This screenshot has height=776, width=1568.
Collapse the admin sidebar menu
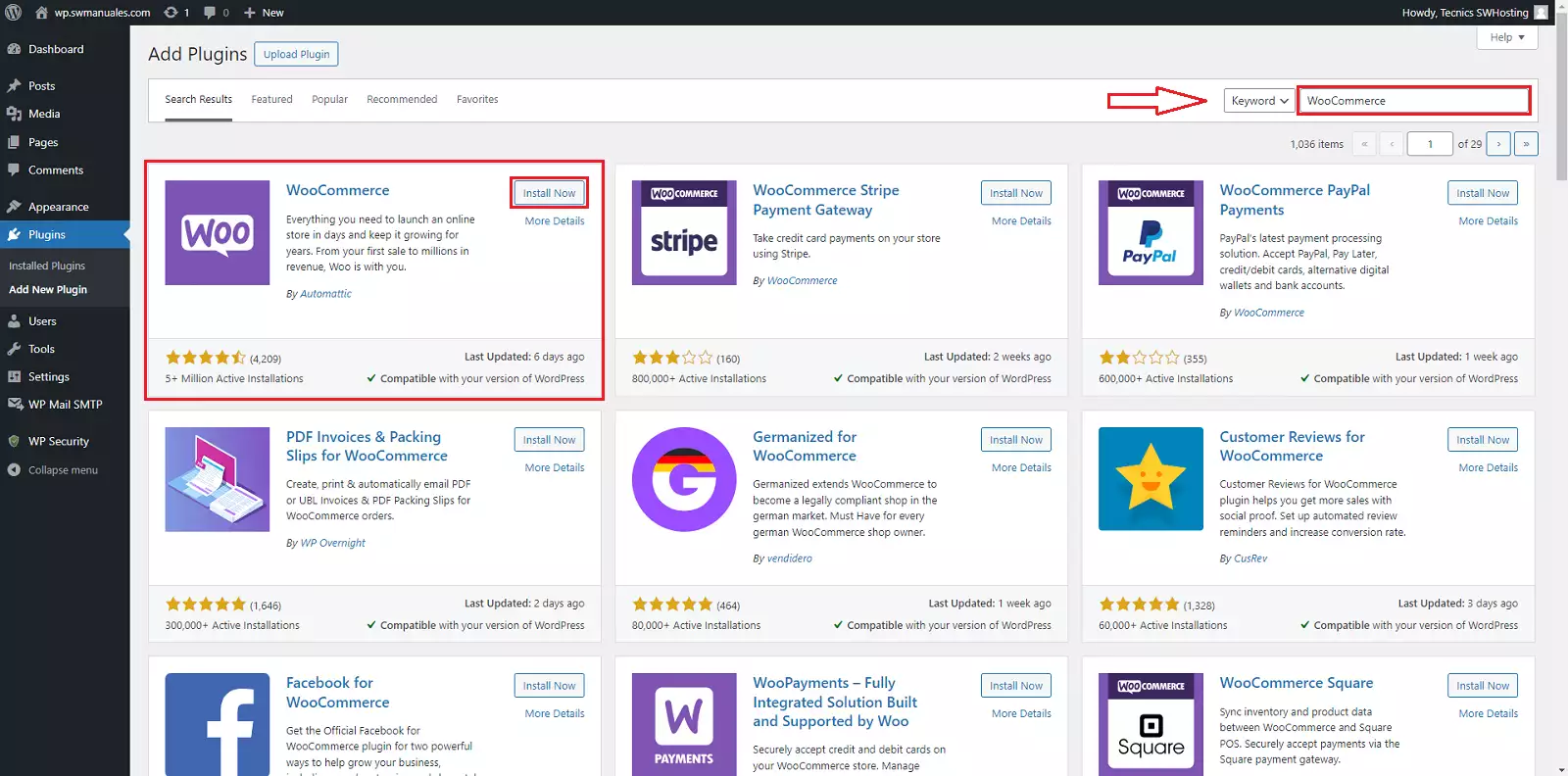coord(63,470)
